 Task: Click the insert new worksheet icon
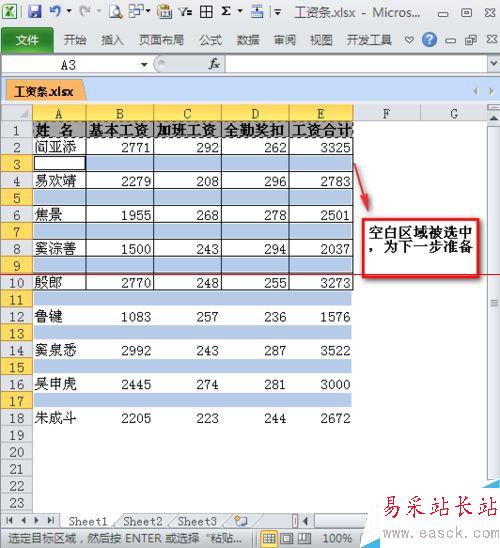241,521
